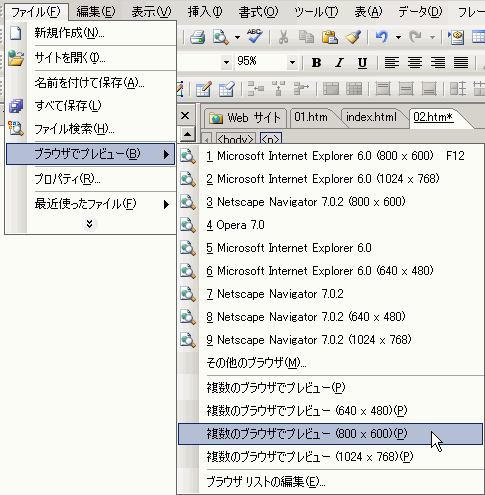Preview in Internet Explorer 6.0 (800 x 600)
The height and width of the screenshot is (495, 485).
pyautogui.click(x=331, y=156)
